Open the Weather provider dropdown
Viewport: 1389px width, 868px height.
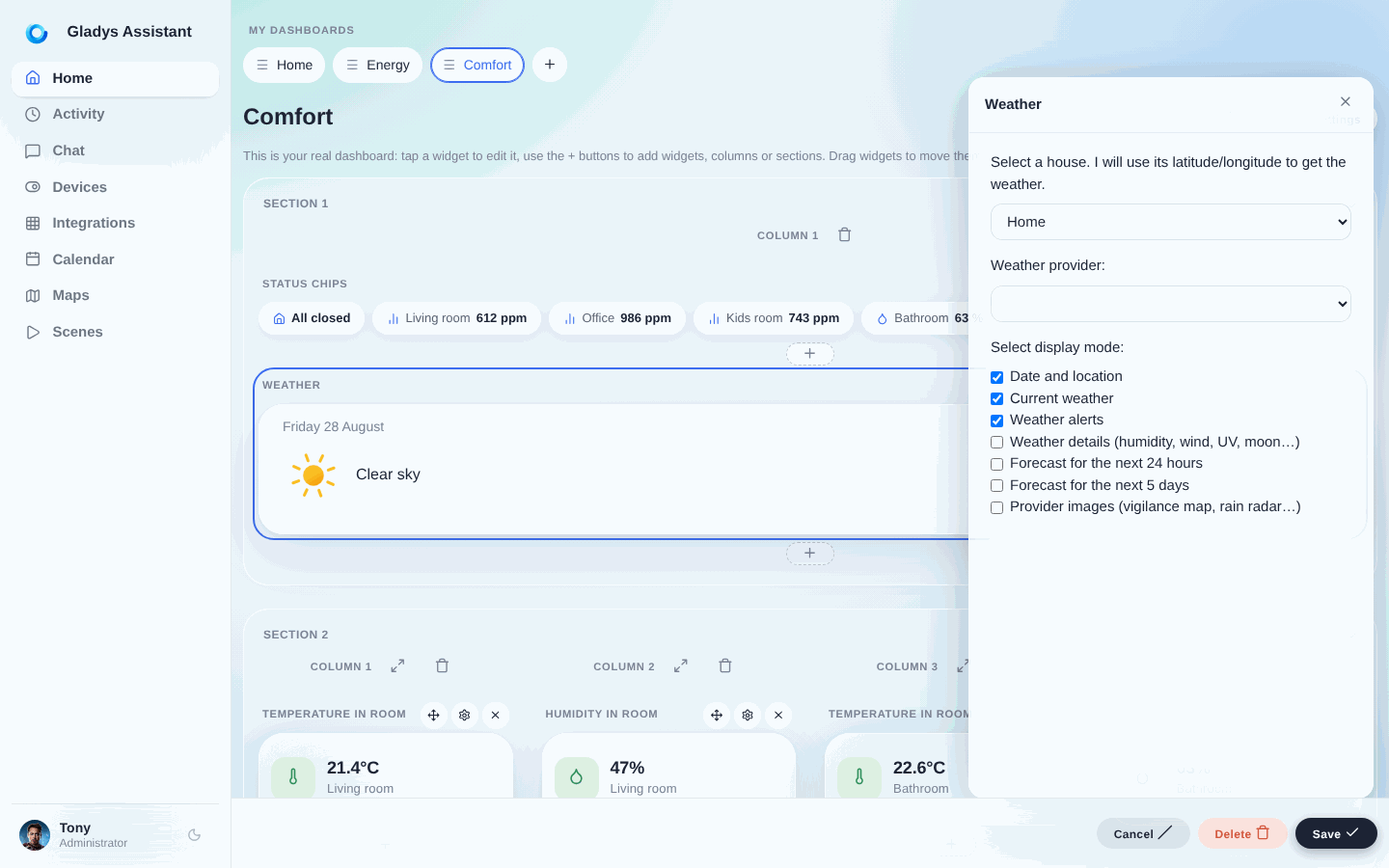pyautogui.click(x=1171, y=304)
